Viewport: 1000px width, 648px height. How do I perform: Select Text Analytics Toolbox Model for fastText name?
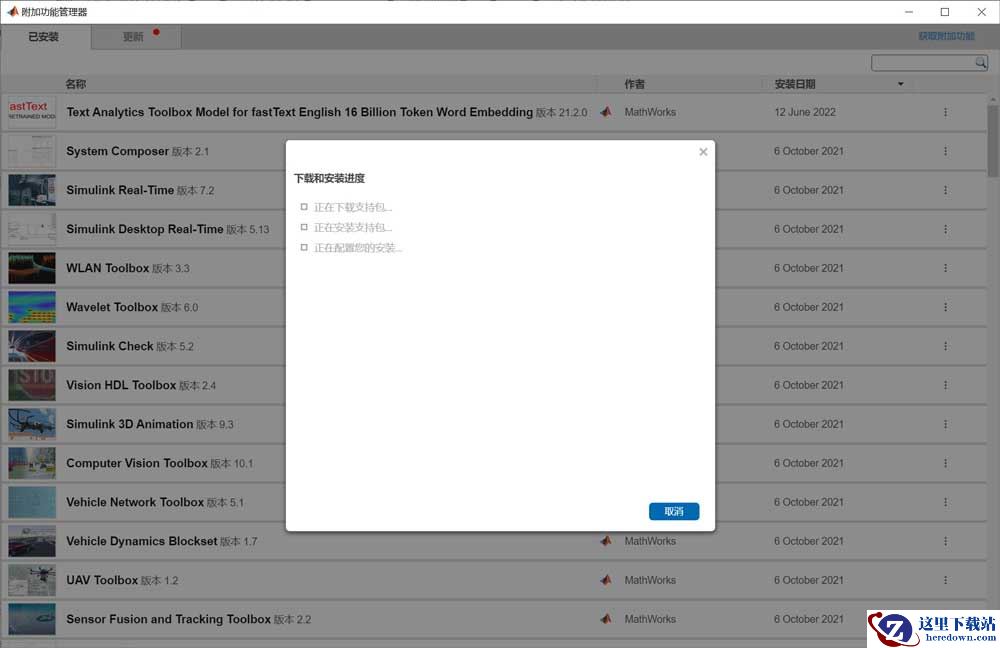click(299, 112)
